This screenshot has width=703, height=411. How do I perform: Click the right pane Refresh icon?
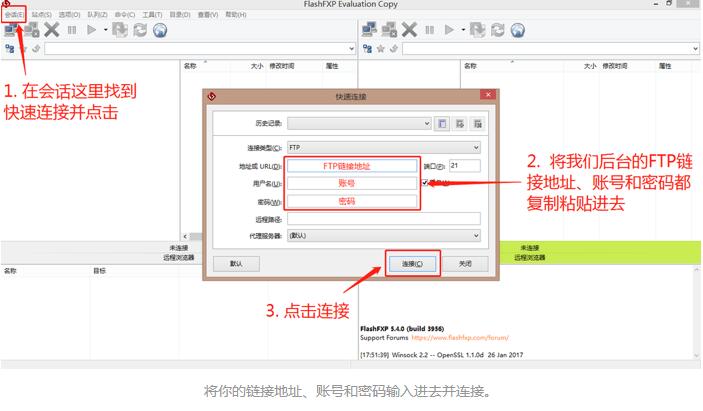click(x=498, y=30)
